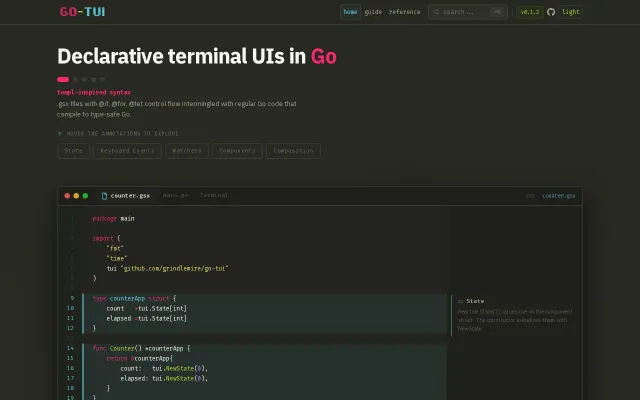Open the counter.gsx source link
Screen dimensions: 640x400
[559, 196]
